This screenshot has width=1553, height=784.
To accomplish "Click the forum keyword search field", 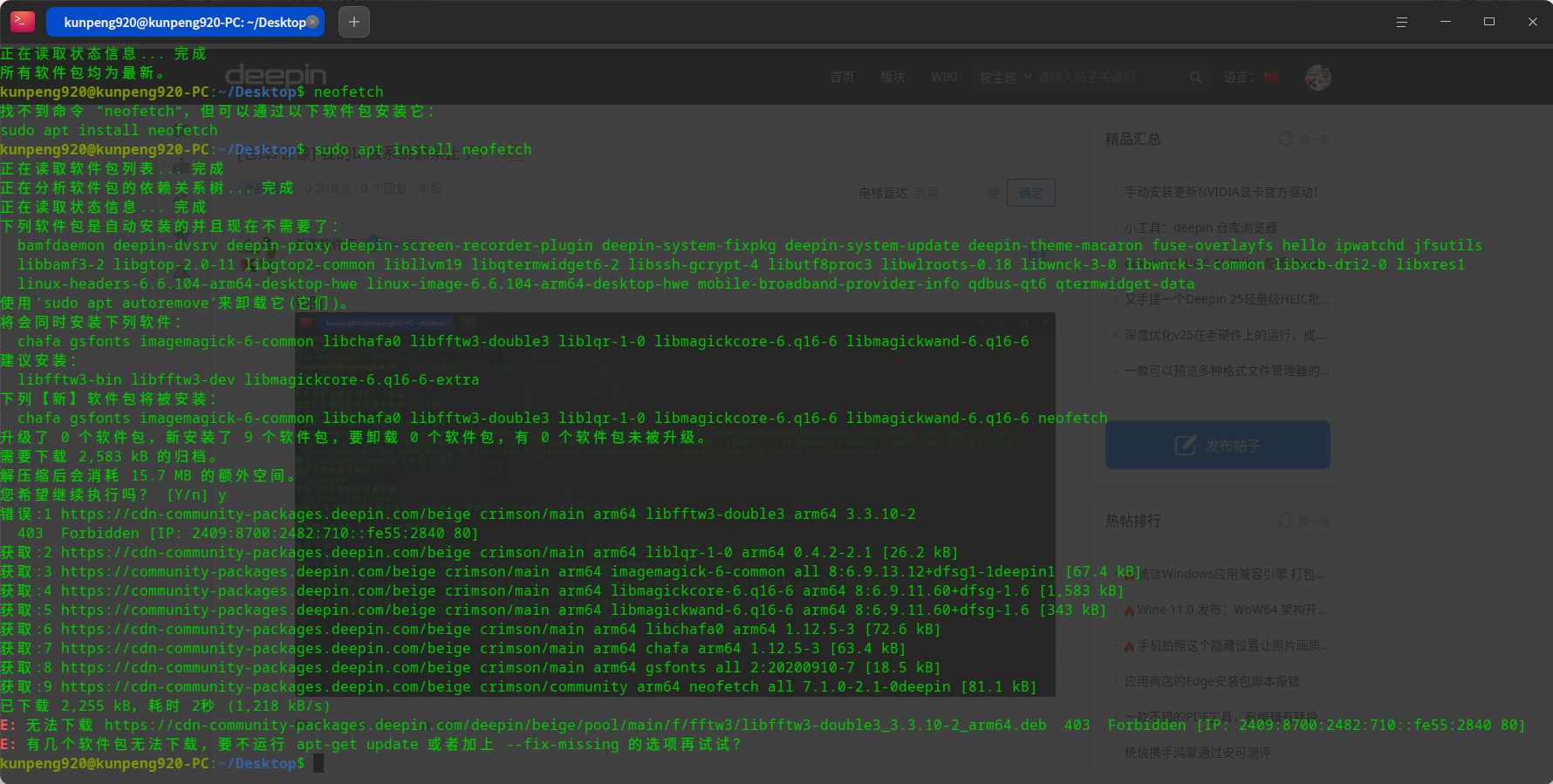I will (x=1106, y=77).
